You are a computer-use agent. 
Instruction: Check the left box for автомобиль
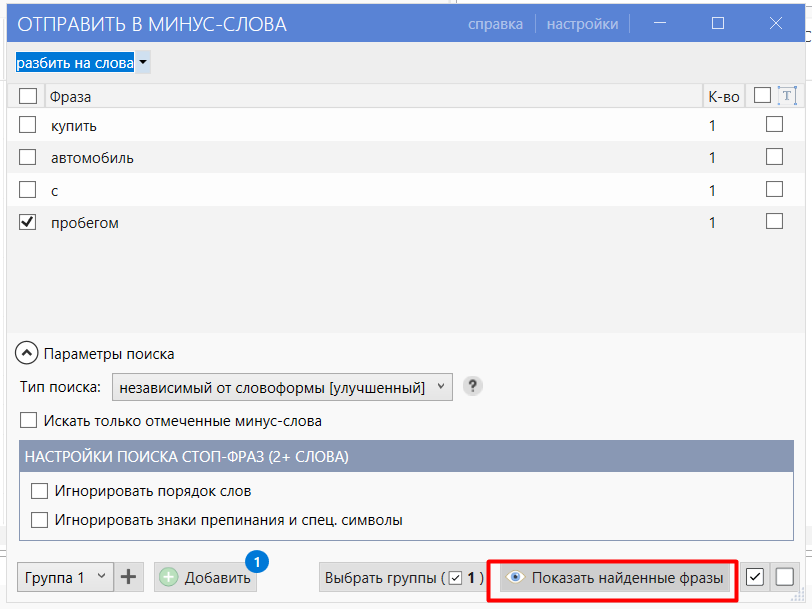pyautogui.click(x=27, y=157)
